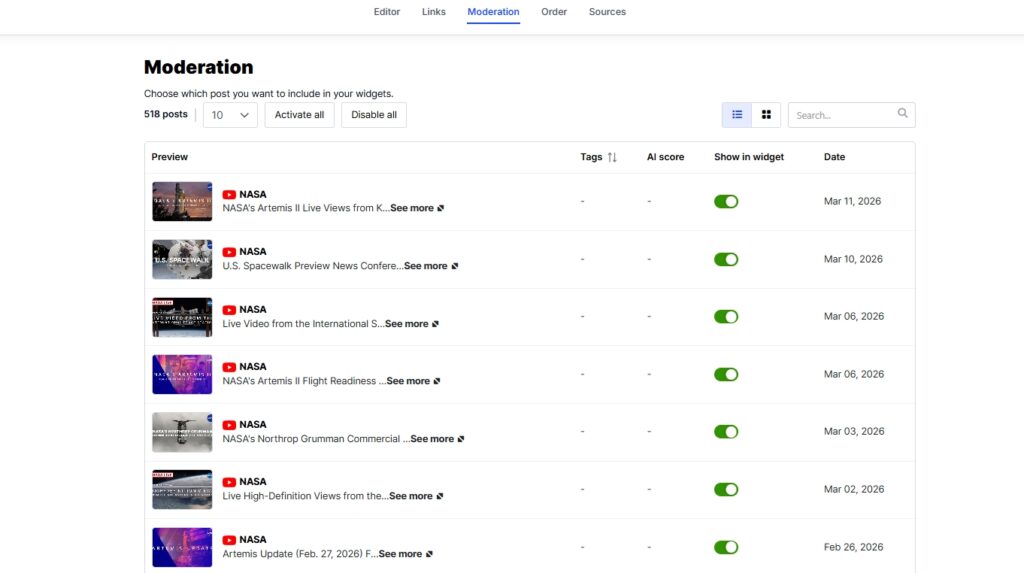
Task: Click See more on Artemis II Live Views
Action: pyautogui.click(x=411, y=208)
